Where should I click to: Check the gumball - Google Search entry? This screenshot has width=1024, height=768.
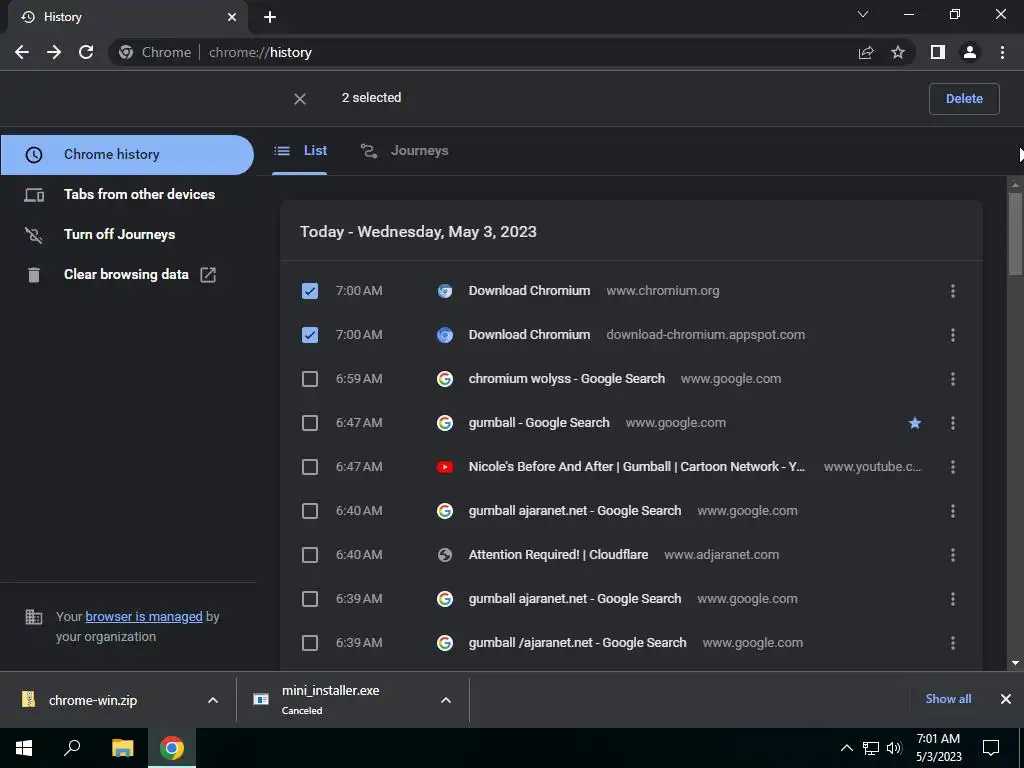tap(310, 423)
